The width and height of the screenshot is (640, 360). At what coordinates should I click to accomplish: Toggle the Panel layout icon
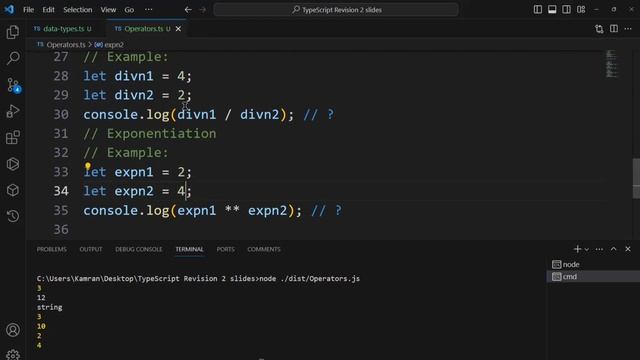tap(552, 9)
